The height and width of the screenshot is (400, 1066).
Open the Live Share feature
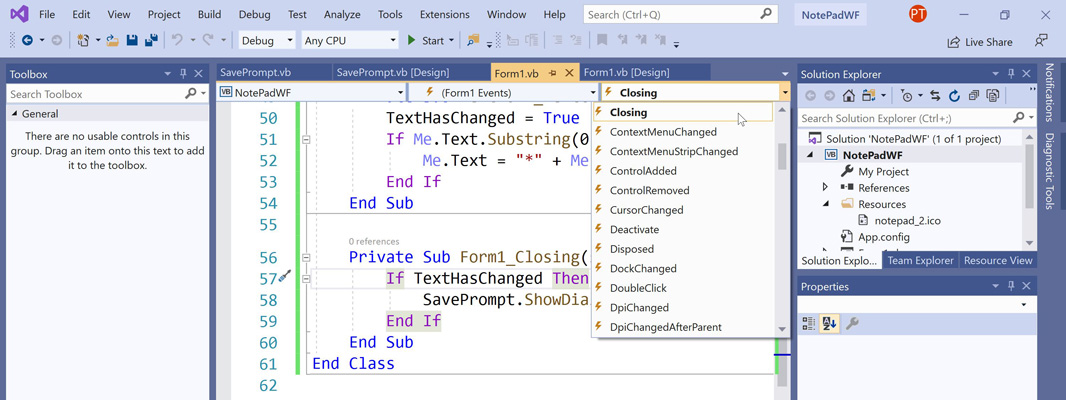[x=979, y=42]
